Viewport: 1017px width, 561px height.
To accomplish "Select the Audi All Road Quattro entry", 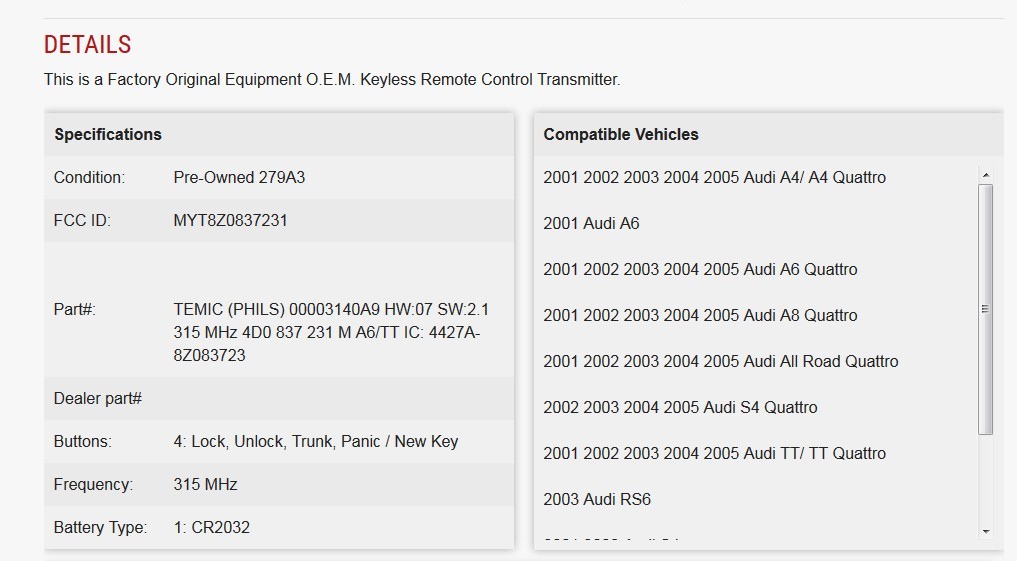I will (x=720, y=361).
